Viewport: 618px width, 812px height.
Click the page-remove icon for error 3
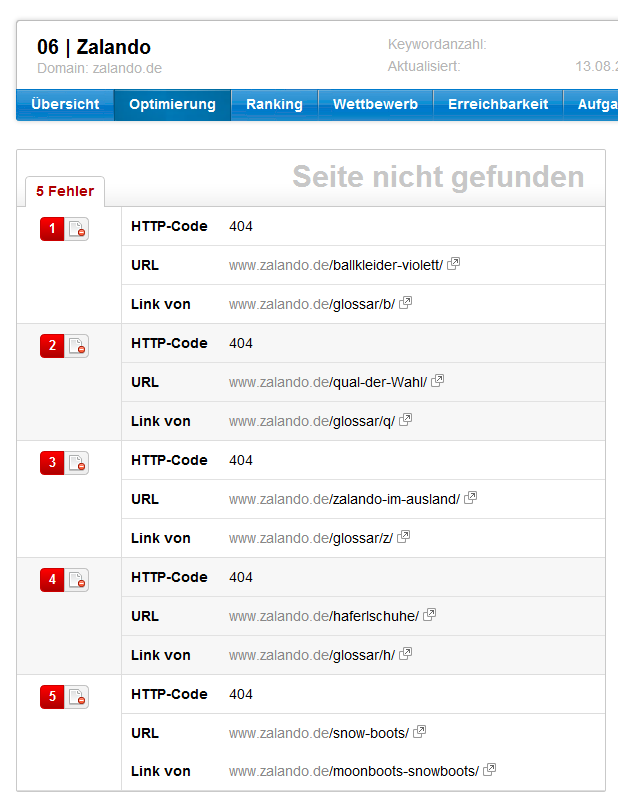click(x=78, y=463)
